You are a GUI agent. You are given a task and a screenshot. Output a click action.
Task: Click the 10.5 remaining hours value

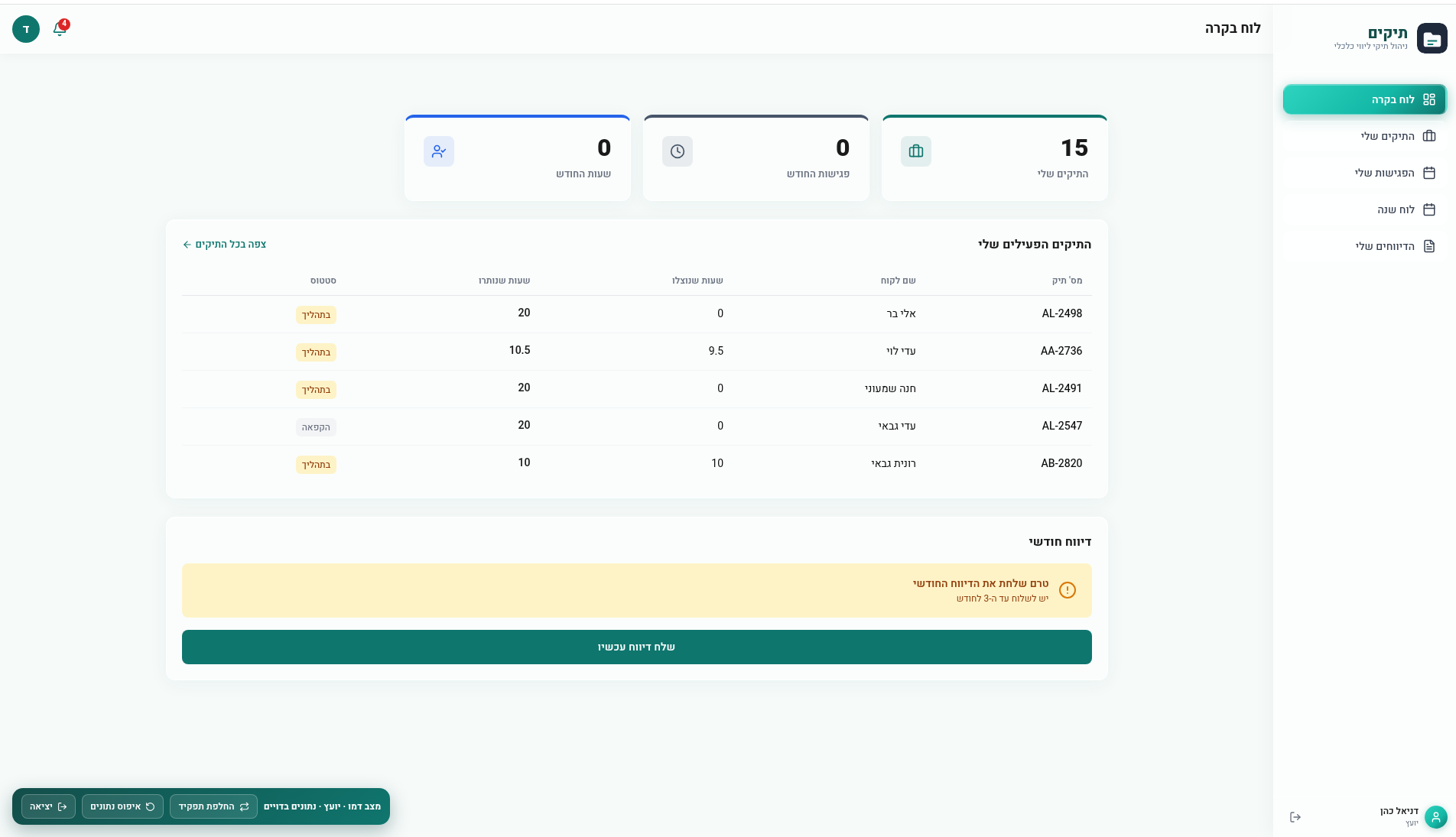click(520, 350)
